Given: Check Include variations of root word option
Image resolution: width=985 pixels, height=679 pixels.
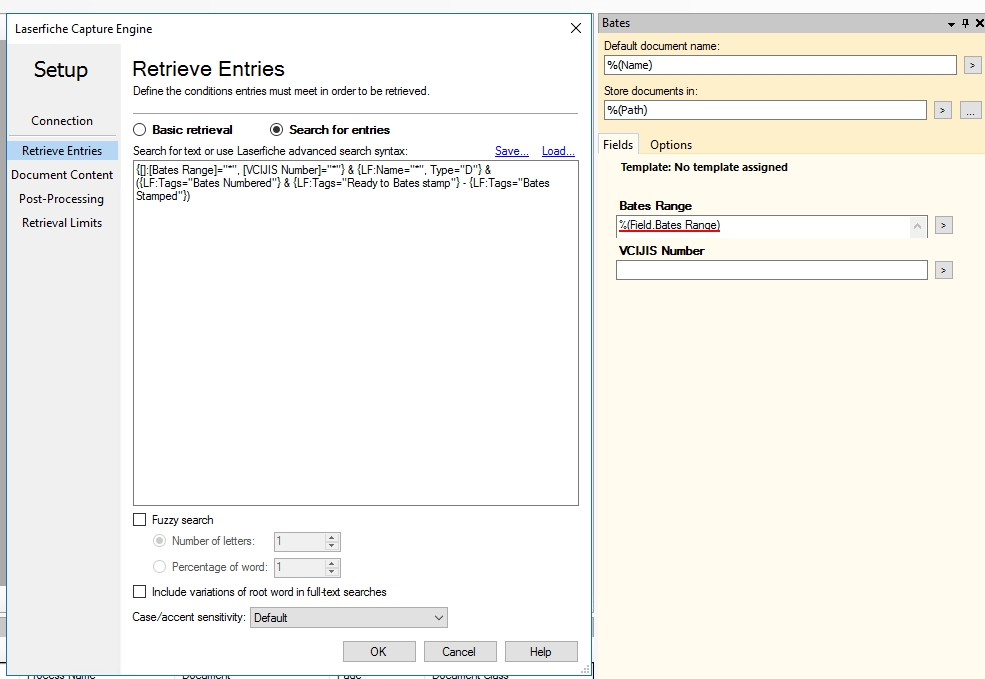Looking at the screenshot, I should (140, 592).
